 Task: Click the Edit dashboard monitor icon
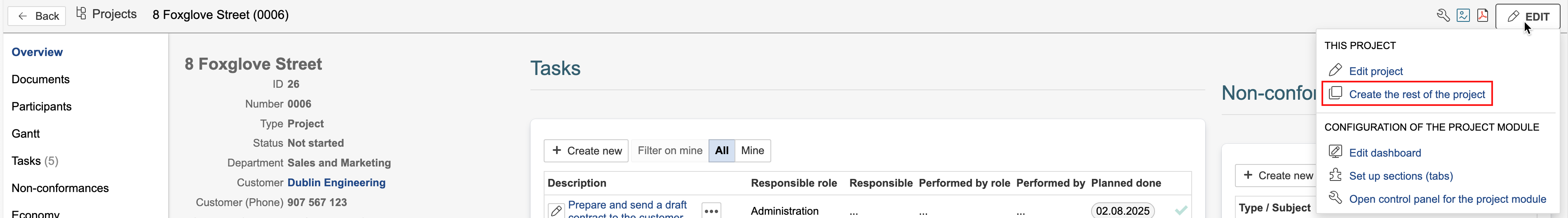1336,152
